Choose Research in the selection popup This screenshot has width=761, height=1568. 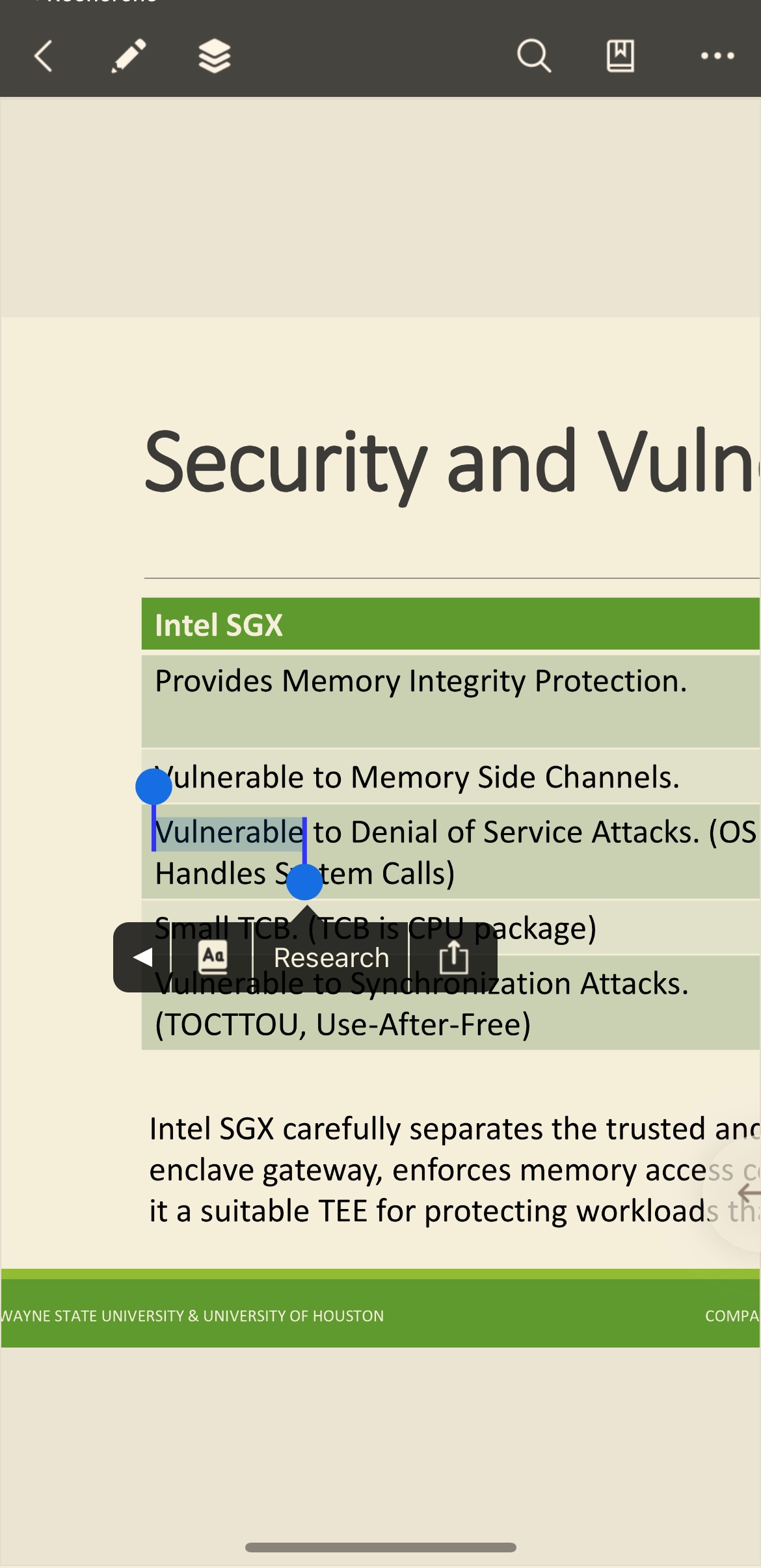(x=331, y=957)
